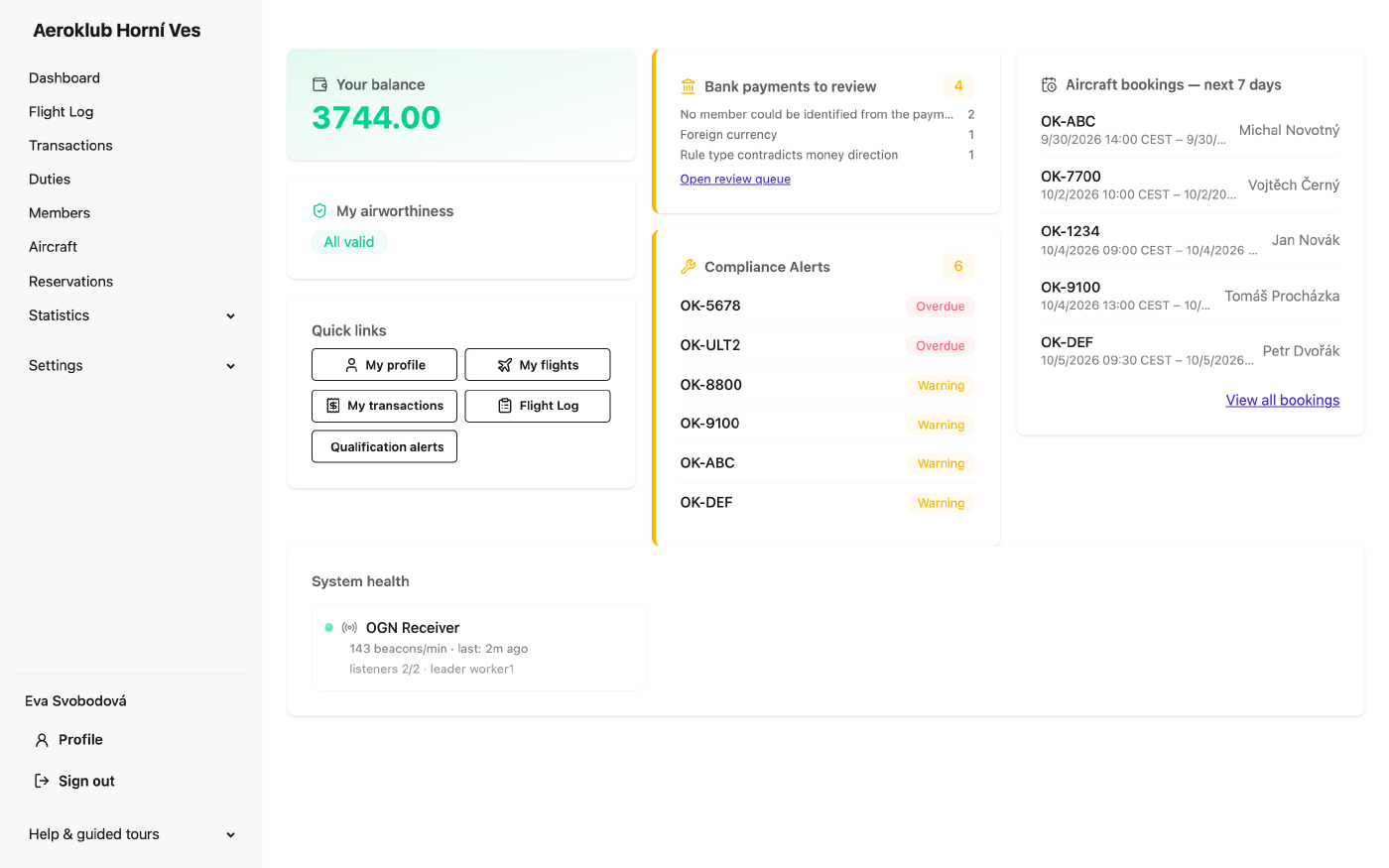Click the balance amount 3744.00
The width and height of the screenshot is (1389, 868).
[376, 118]
